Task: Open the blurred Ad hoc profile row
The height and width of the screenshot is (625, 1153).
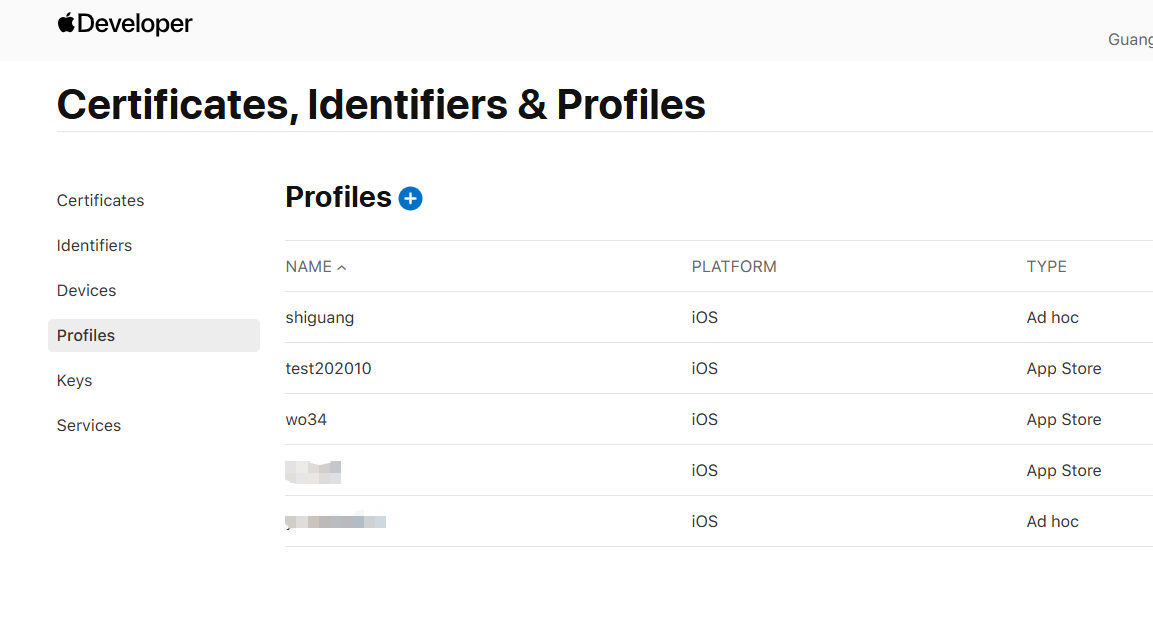Action: click(336, 522)
